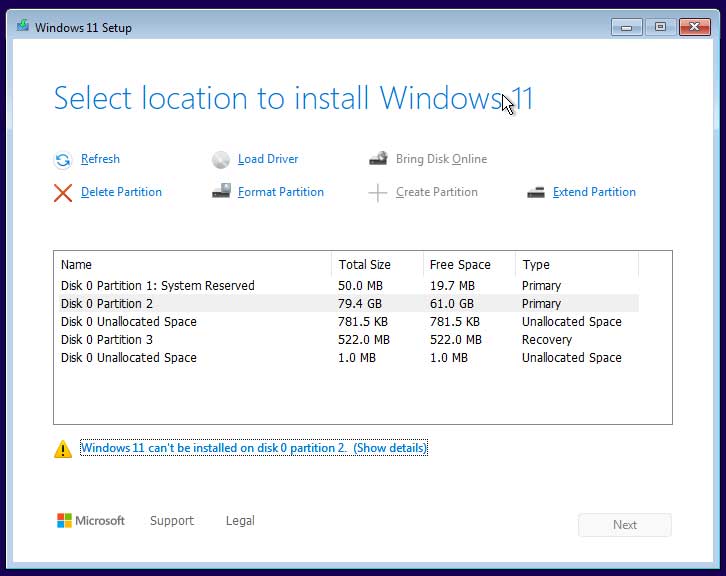Minimize the Windows 11 Setup window
The width and height of the screenshot is (726, 576).
[626, 27]
